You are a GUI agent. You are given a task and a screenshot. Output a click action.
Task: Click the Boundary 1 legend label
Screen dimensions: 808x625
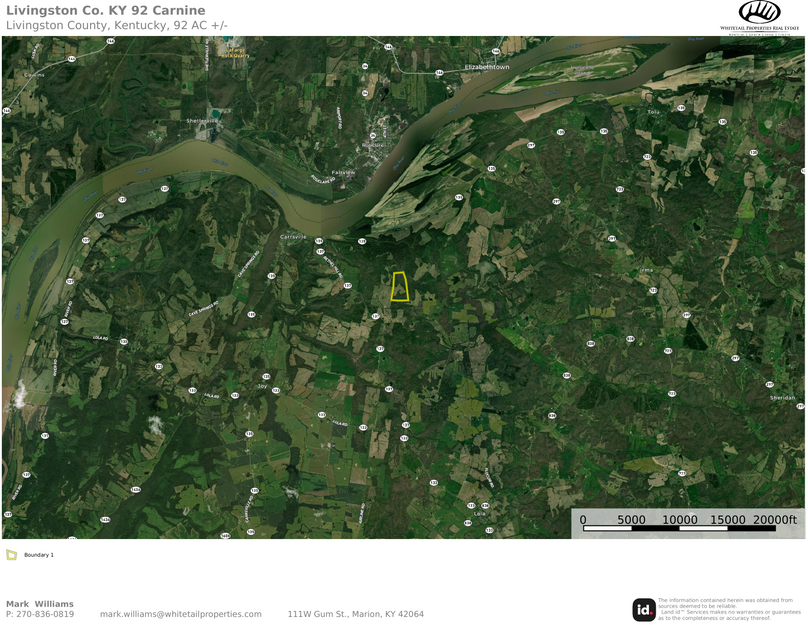(39, 555)
